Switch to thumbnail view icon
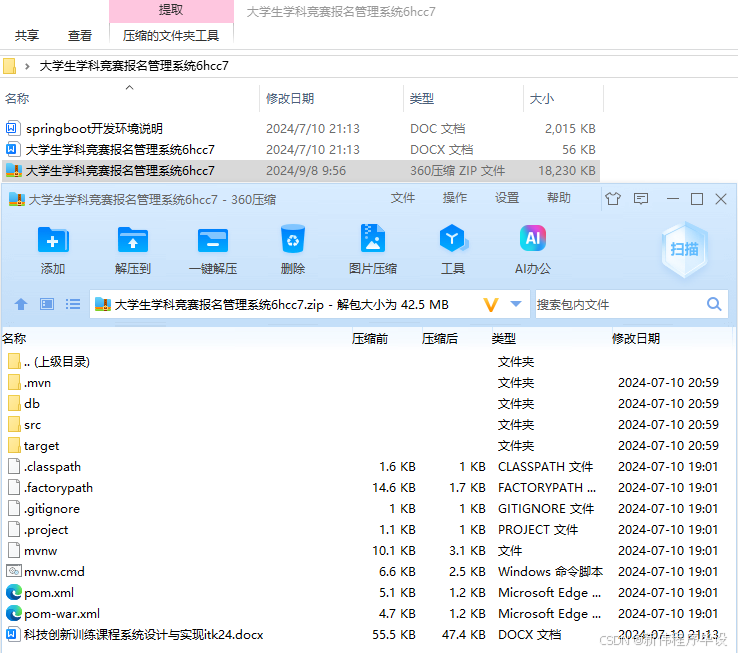Viewport: 738px width, 653px height. click(x=47, y=304)
